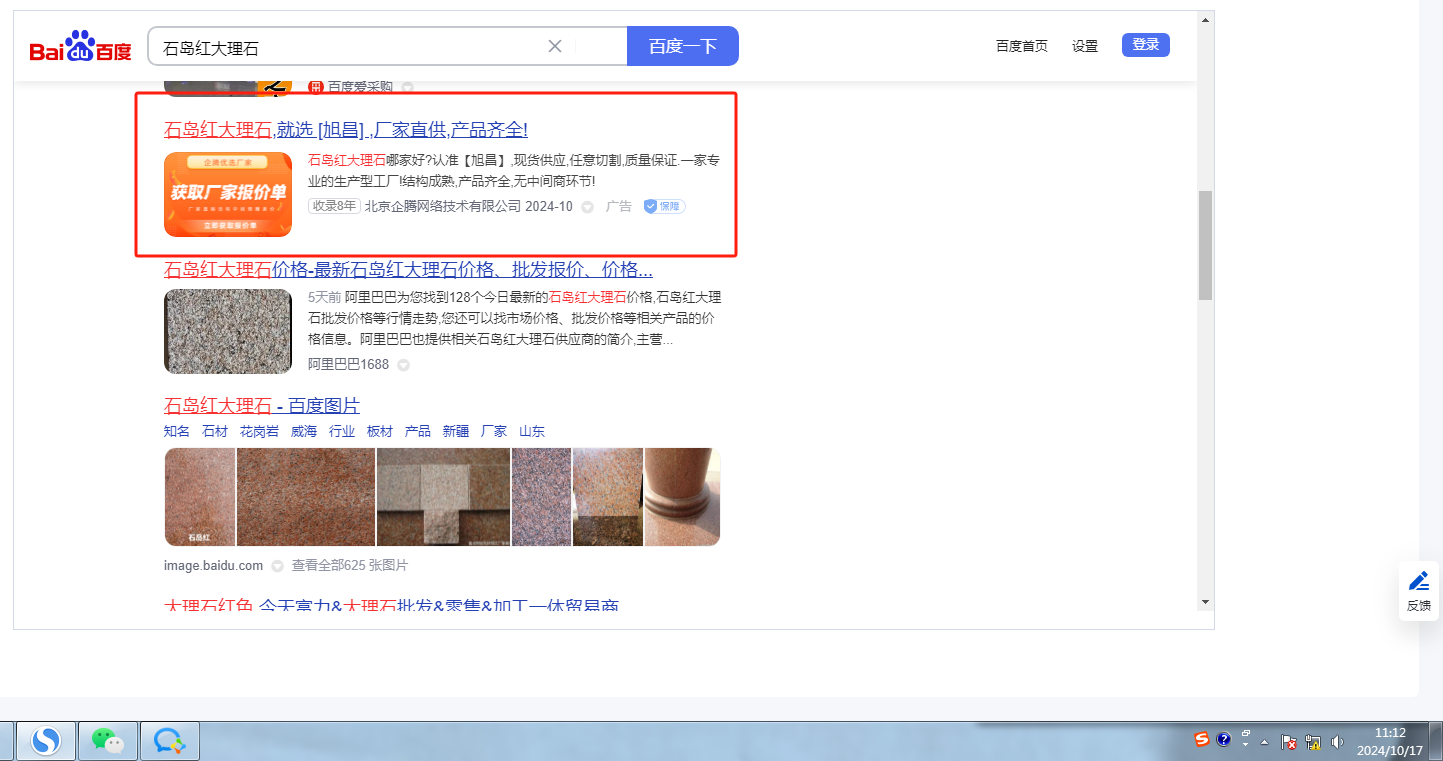Select the 行业 image filter tag
1443x761 pixels.
pos(342,431)
